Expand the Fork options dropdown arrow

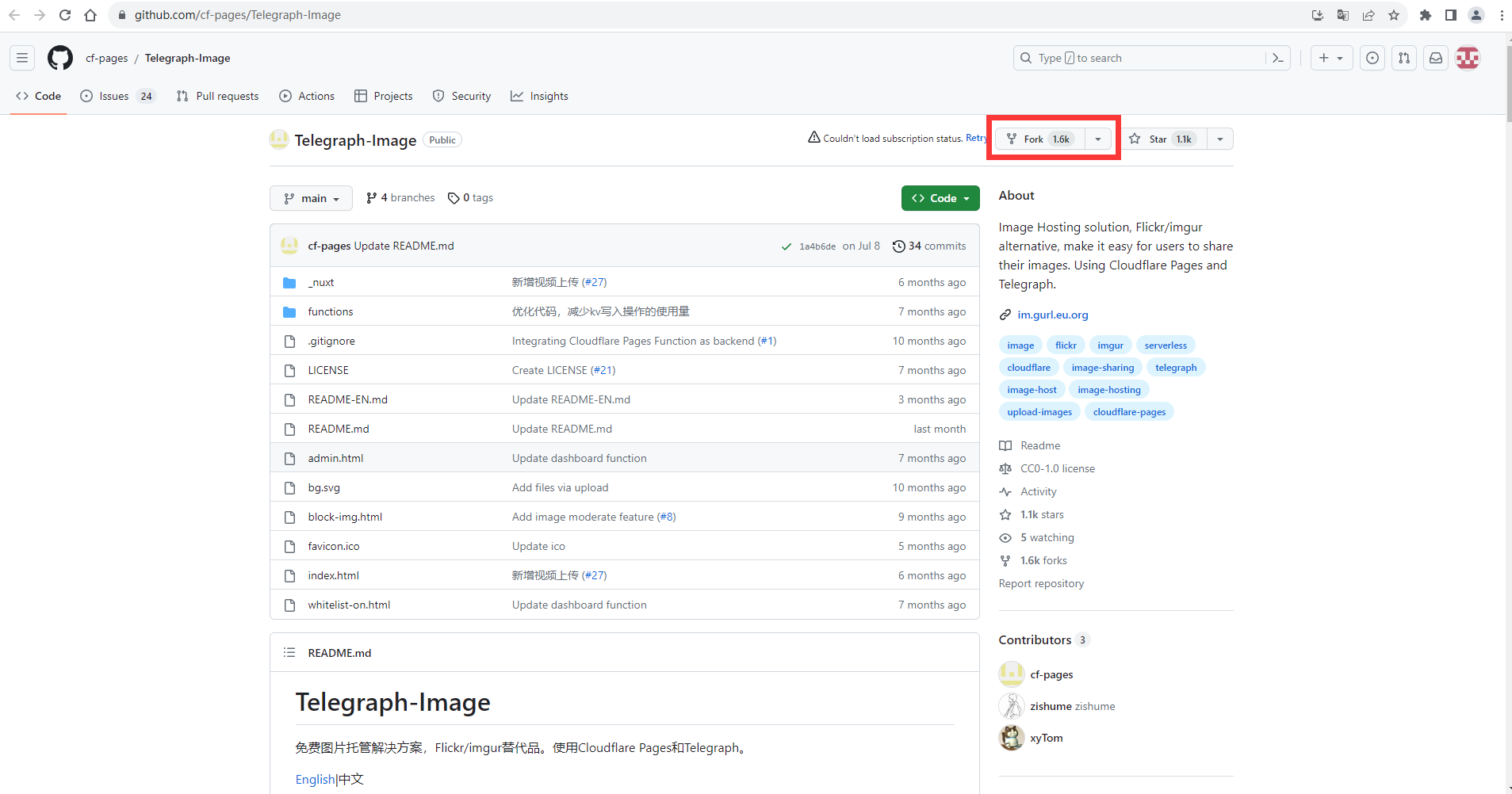click(x=1098, y=139)
